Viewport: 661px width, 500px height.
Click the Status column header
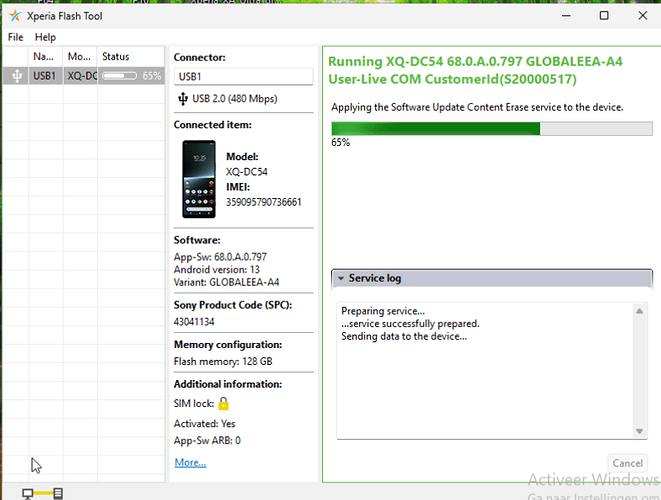pos(131,56)
